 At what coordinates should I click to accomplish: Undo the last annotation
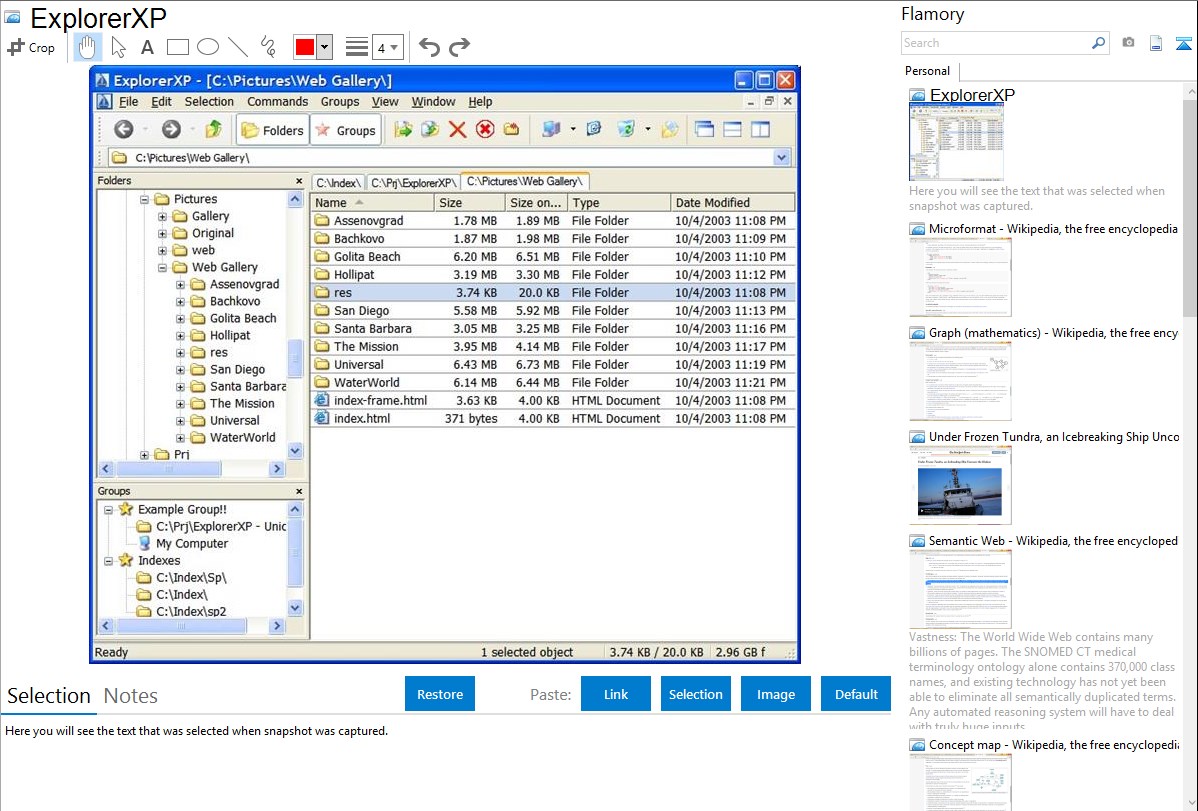[429, 47]
